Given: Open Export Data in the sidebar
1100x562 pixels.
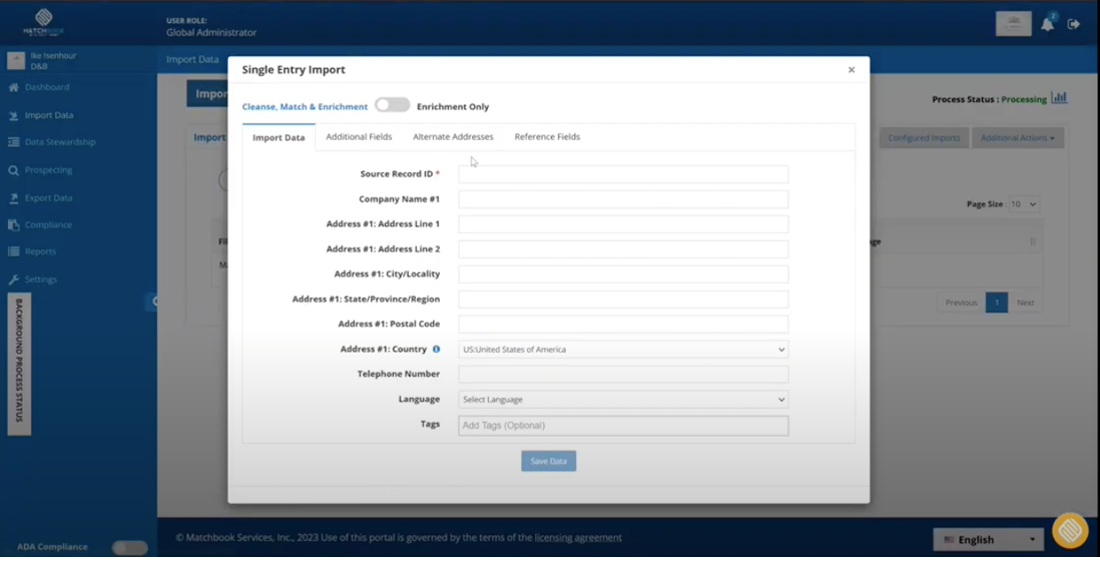Looking at the screenshot, I should pyautogui.click(x=48, y=199).
